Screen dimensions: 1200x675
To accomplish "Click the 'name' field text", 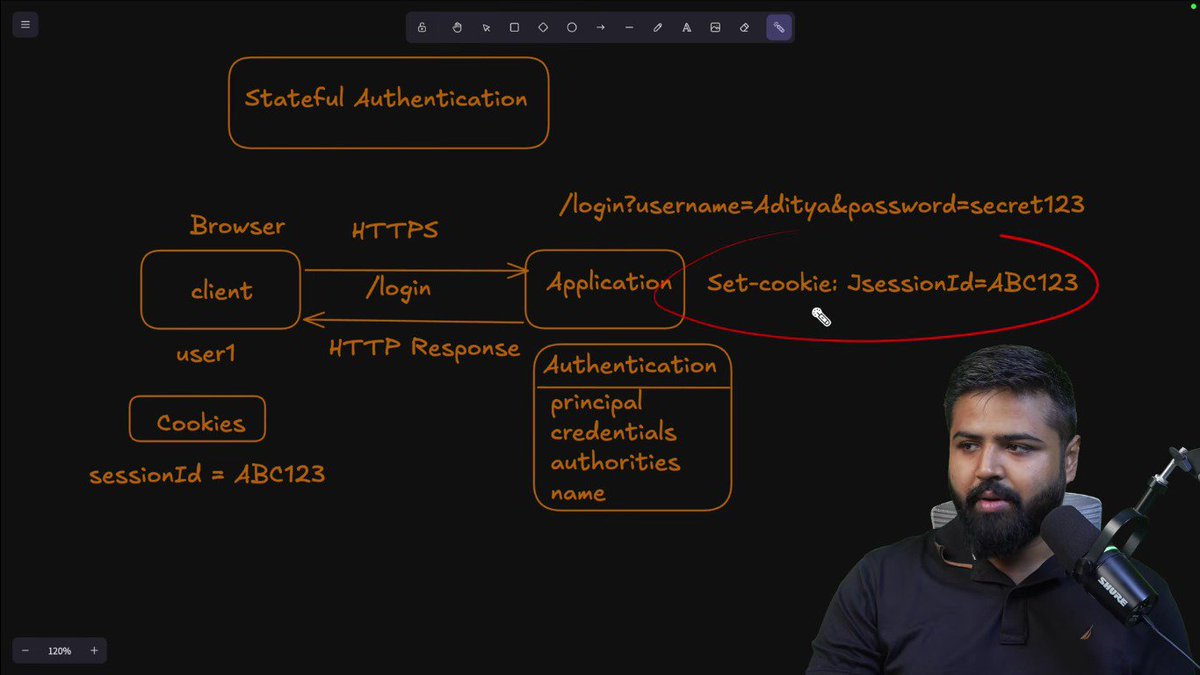I will (578, 493).
